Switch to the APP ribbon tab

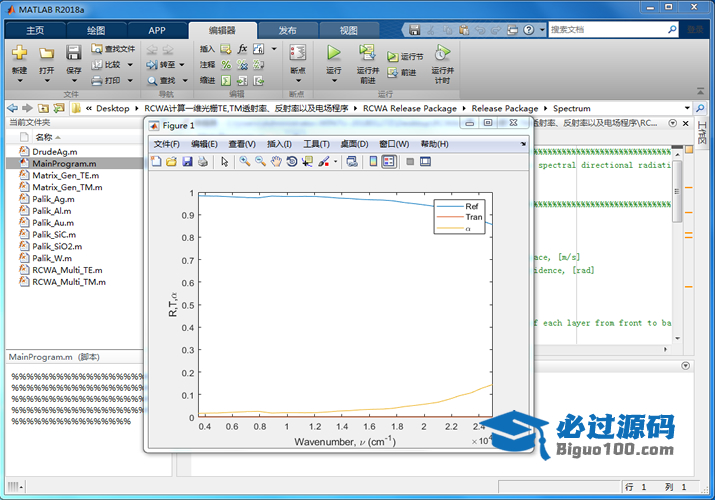point(156,31)
